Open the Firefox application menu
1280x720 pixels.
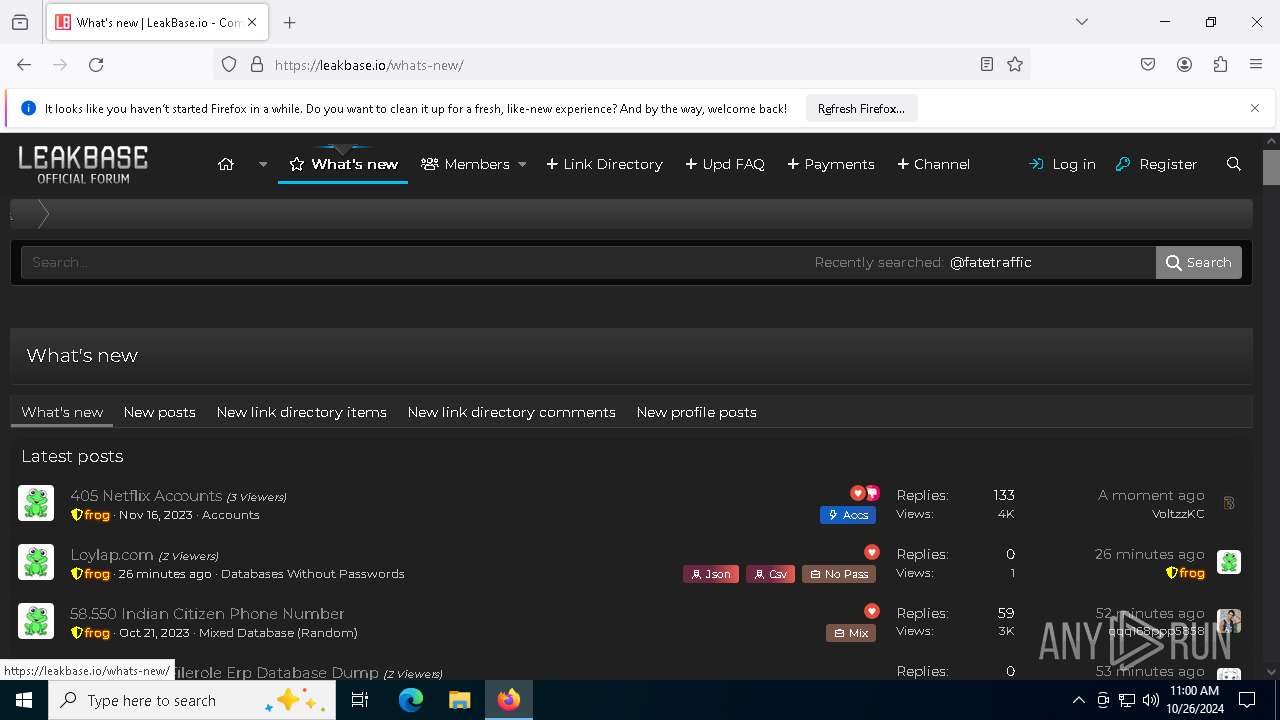coord(1256,65)
